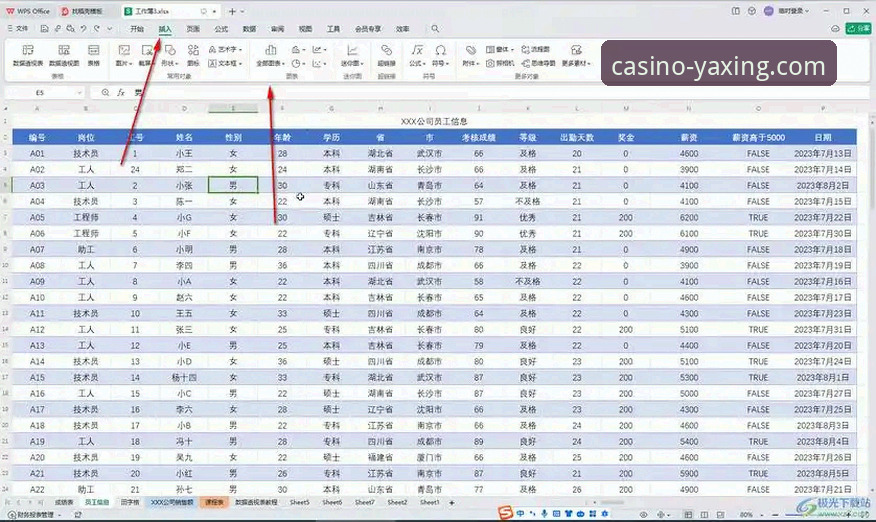Click the fx insert function icon
Screen dimensions: 876x522
click(121, 92)
